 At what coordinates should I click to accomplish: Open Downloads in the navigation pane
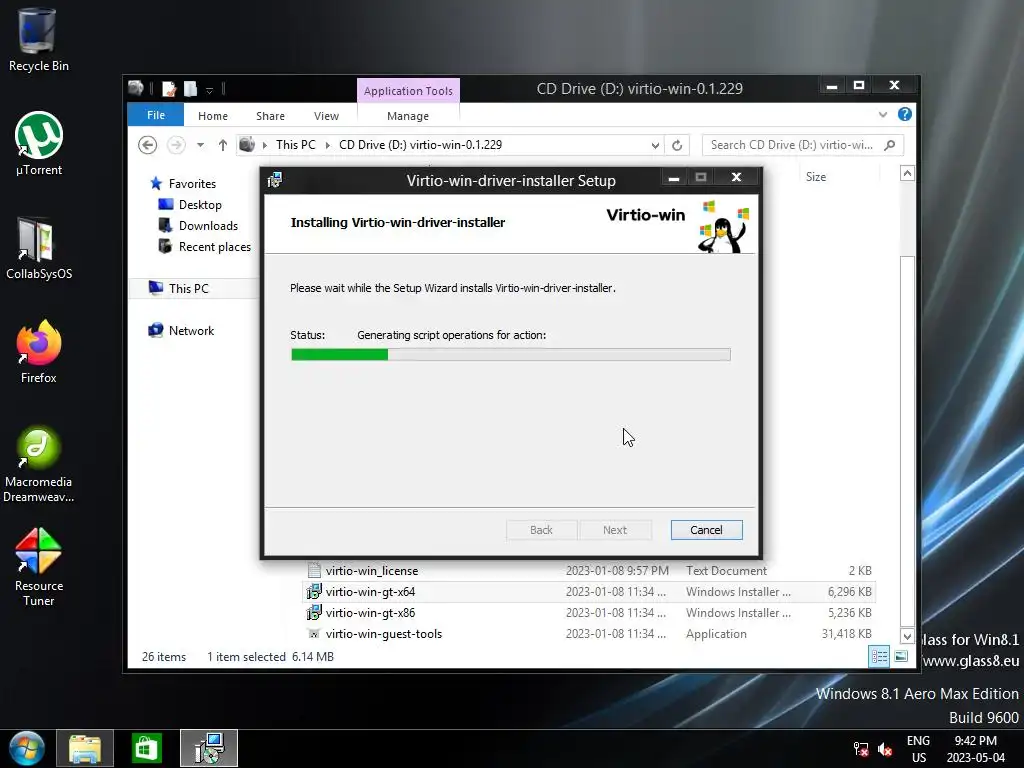pyautogui.click(x=208, y=225)
